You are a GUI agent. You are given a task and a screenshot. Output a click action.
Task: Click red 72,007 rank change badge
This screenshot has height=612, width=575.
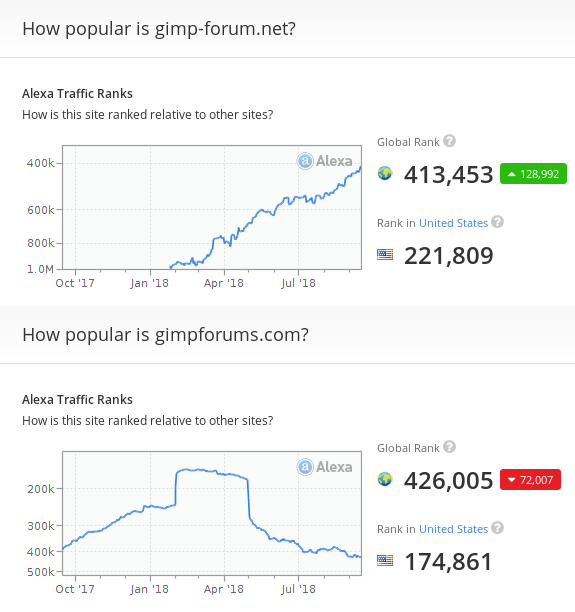530,480
